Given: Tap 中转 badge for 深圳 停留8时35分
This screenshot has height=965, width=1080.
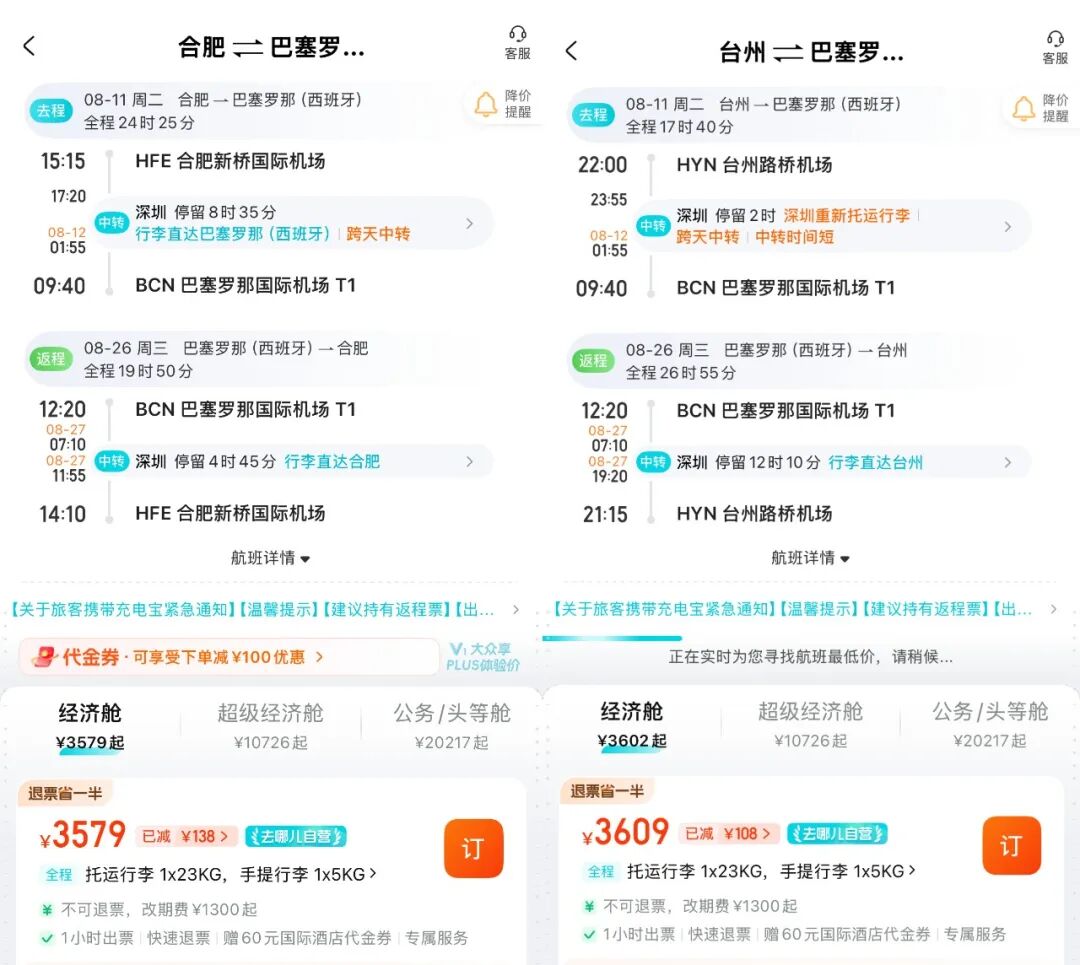Looking at the screenshot, I should (111, 222).
